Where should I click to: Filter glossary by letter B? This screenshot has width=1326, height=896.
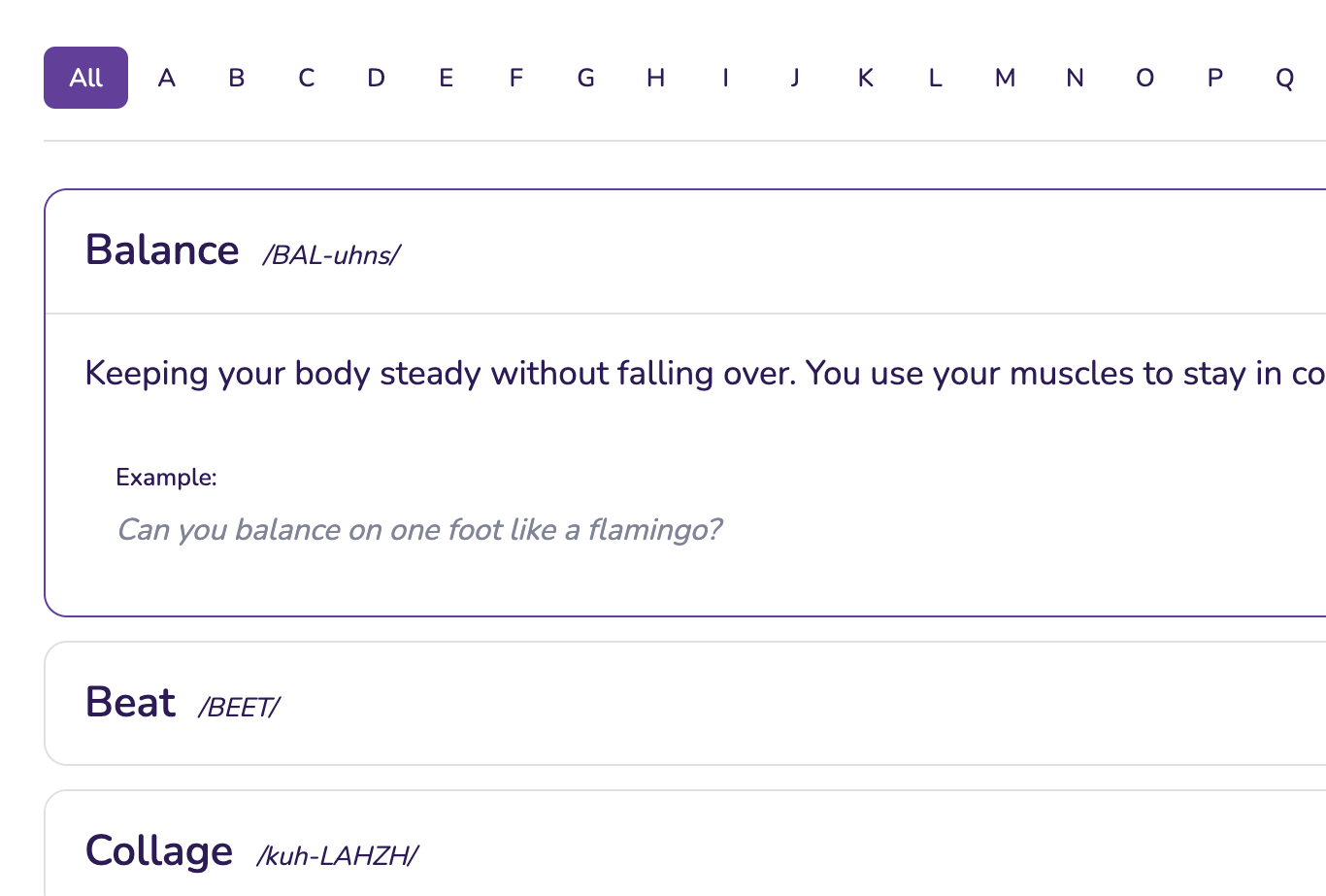pos(237,78)
